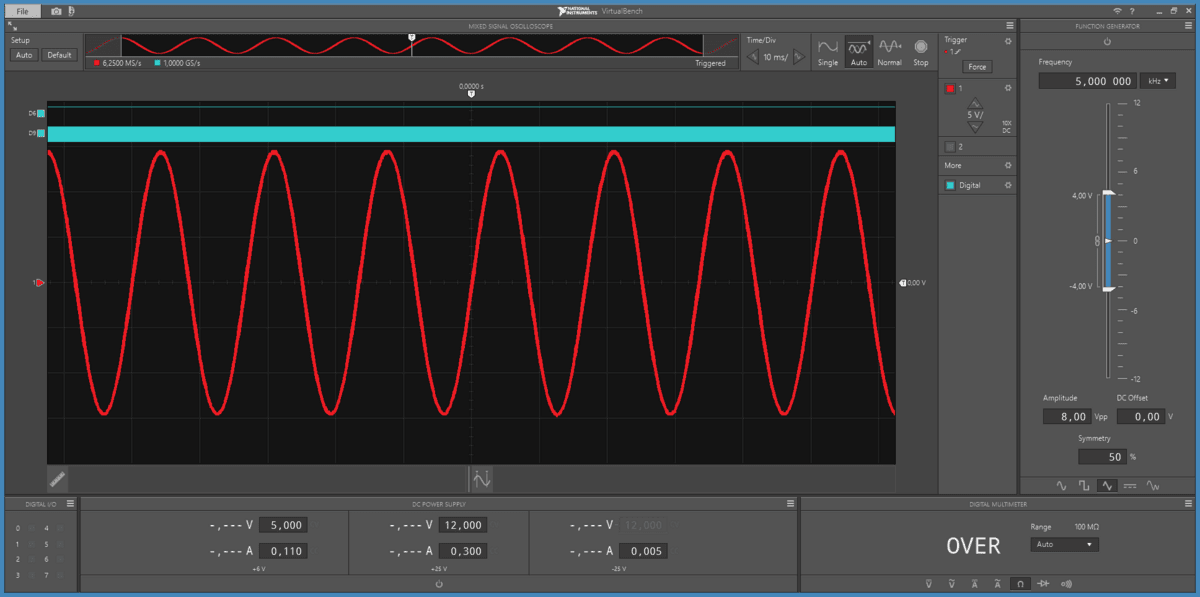Screen dimensions: 1200x597
Task: Open the Digital channel settings gear
Action: 1008,185
